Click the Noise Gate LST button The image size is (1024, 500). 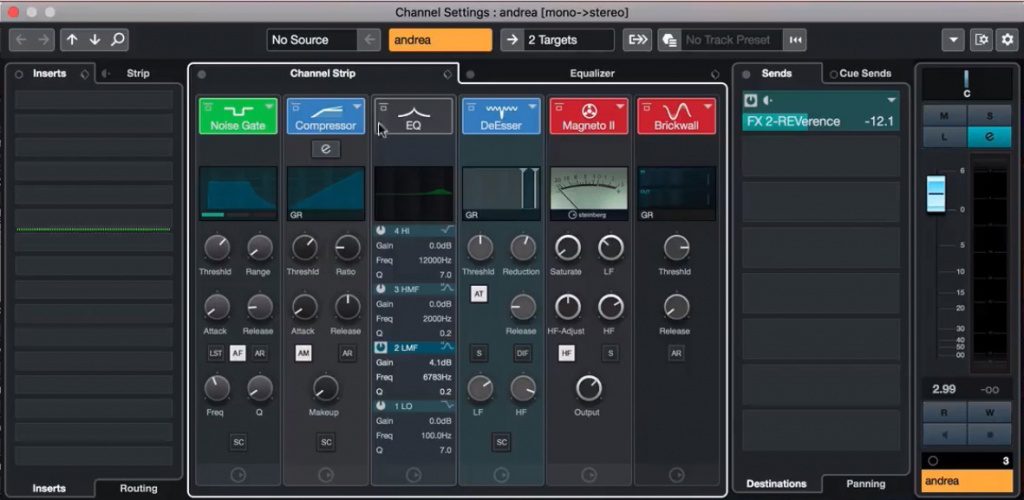click(216, 353)
